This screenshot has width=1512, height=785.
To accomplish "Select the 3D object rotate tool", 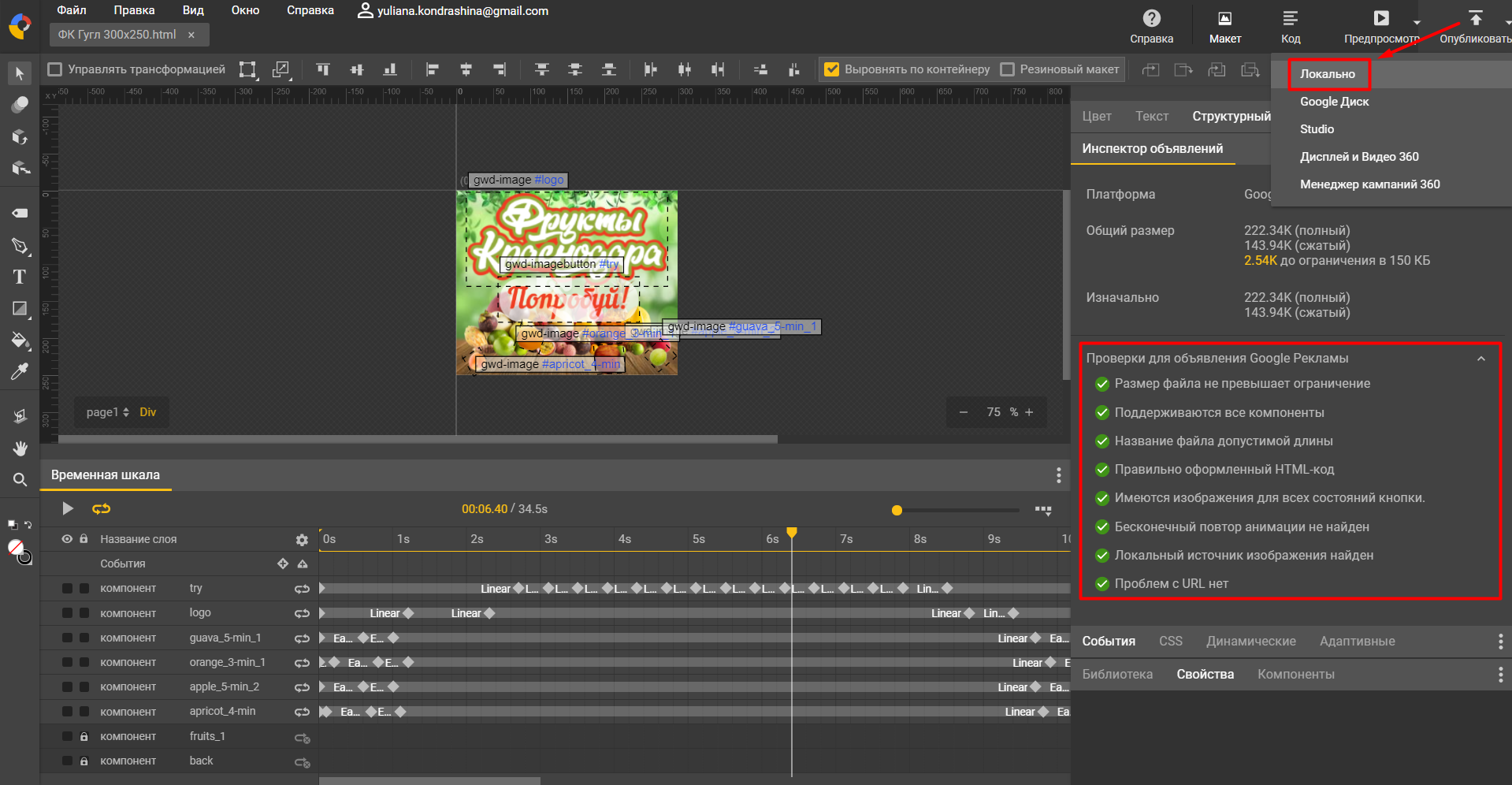I will pyautogui.click(x=20, y=136).
